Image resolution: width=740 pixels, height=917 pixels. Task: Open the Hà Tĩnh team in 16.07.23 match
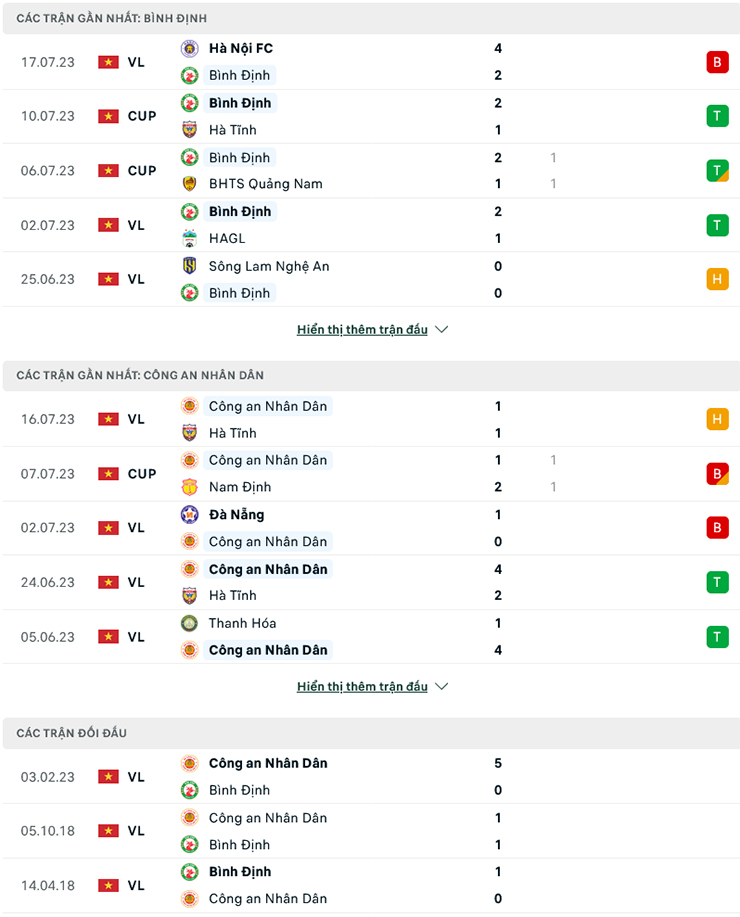[233, 433]
